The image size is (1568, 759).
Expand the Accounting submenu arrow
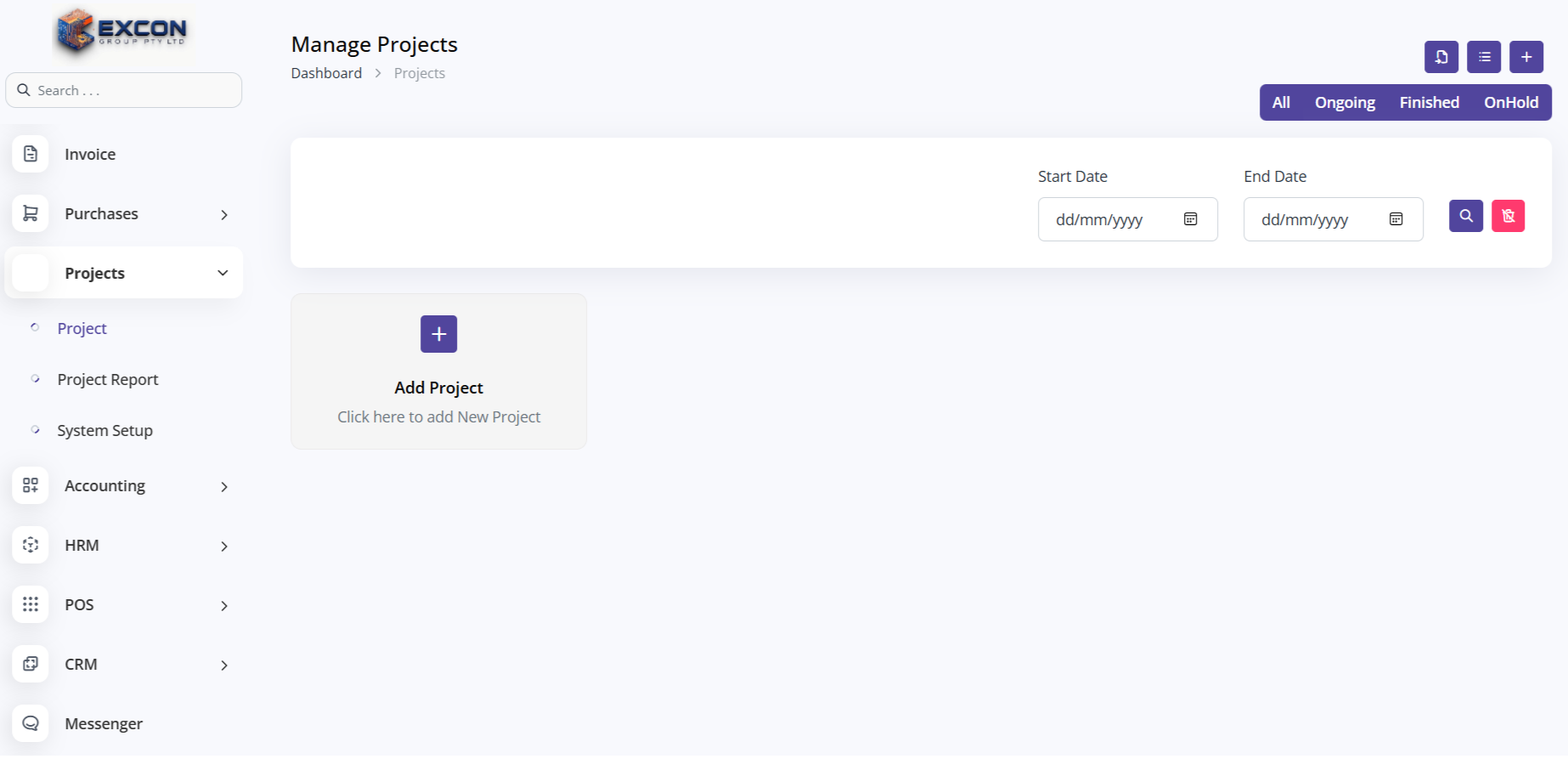click(x=224, y=487)
